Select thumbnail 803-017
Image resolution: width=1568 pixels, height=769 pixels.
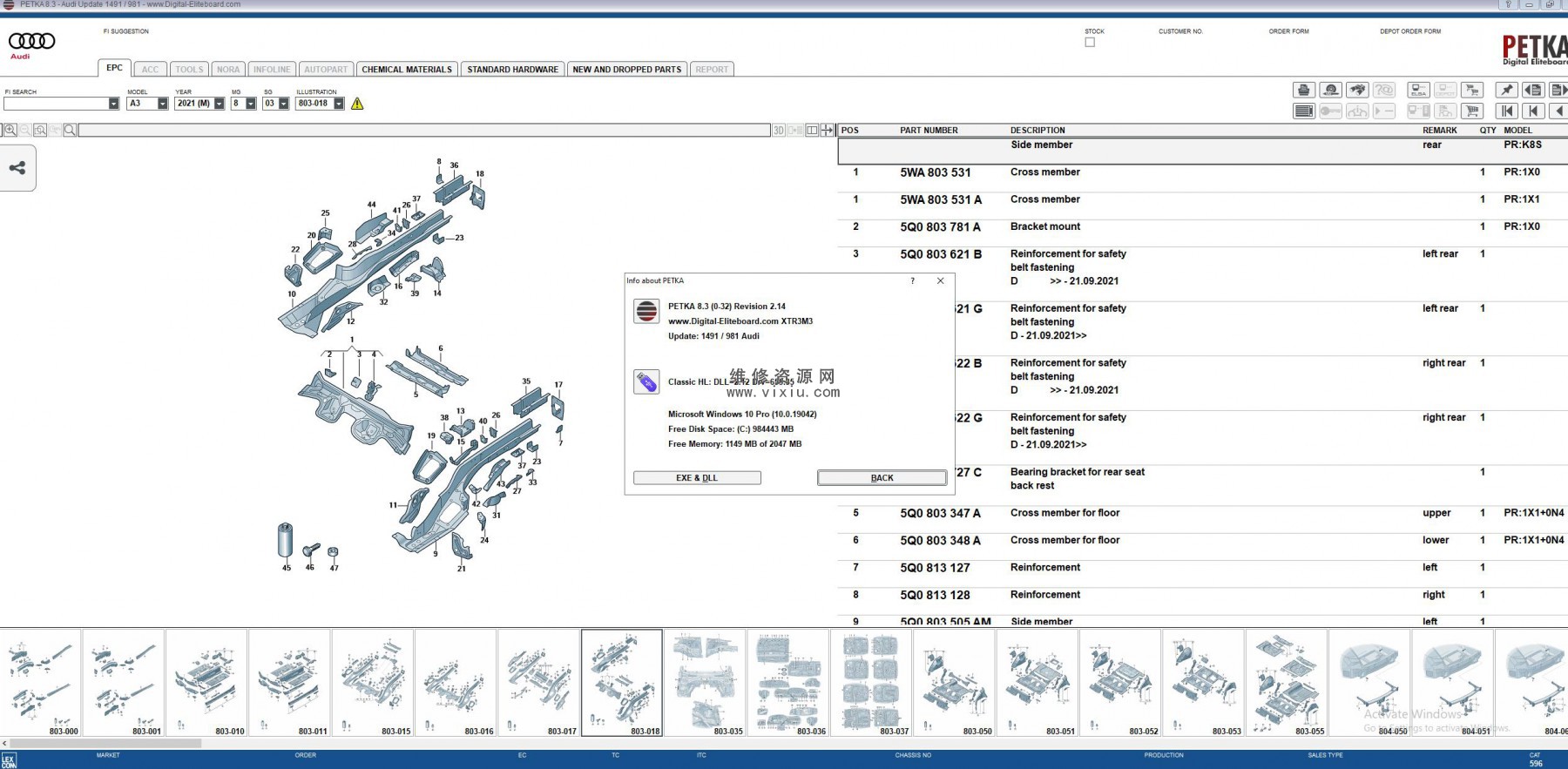(x=539, y=684)
